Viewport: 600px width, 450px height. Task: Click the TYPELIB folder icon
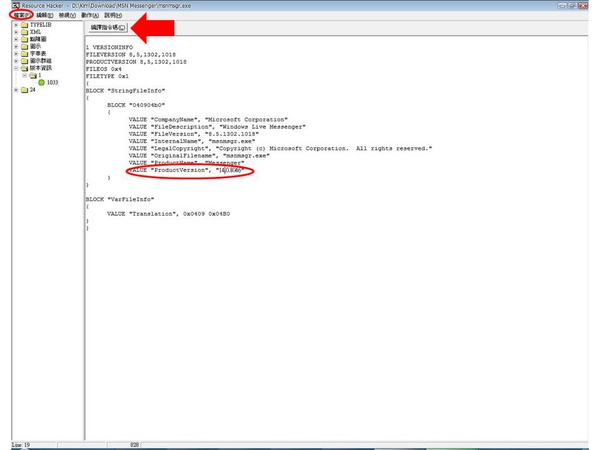click(24, 25)
